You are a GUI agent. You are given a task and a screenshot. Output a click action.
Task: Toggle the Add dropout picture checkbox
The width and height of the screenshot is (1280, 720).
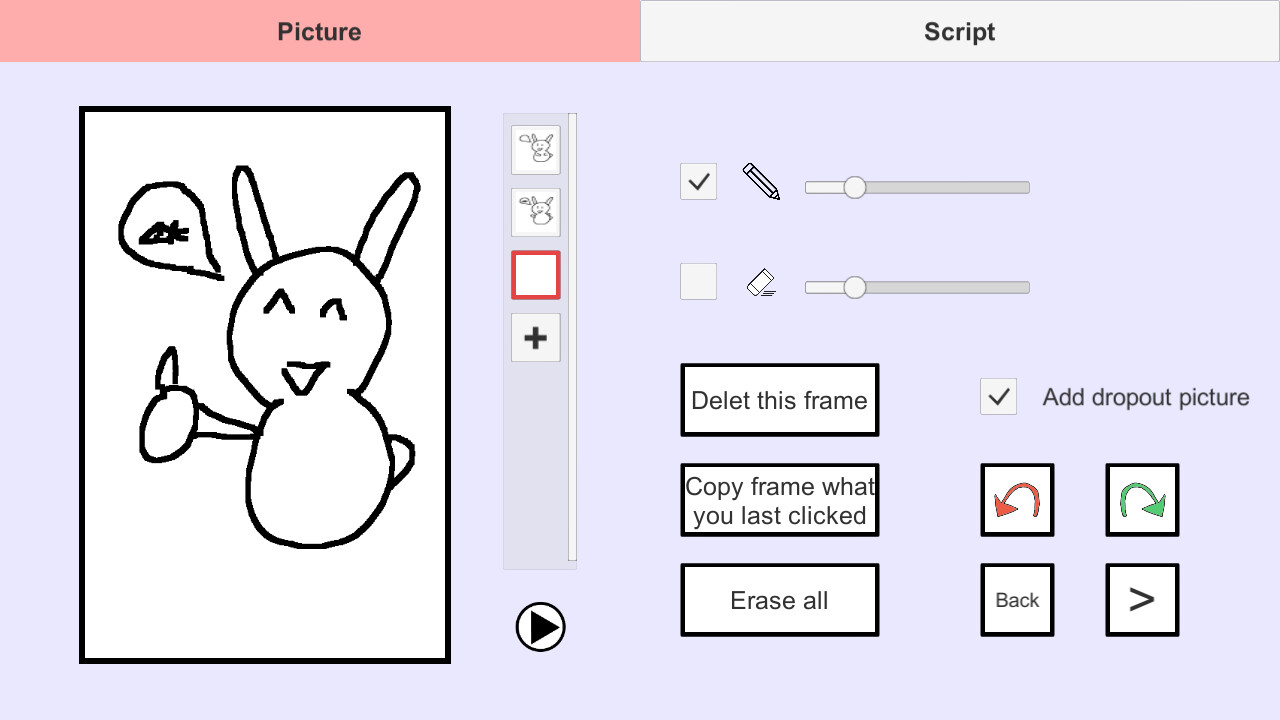998,397
